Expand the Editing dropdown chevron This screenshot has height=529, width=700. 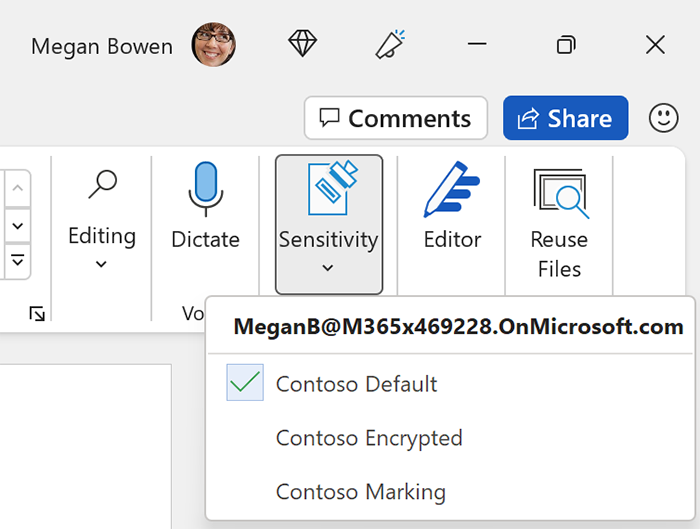click(101, 265)
